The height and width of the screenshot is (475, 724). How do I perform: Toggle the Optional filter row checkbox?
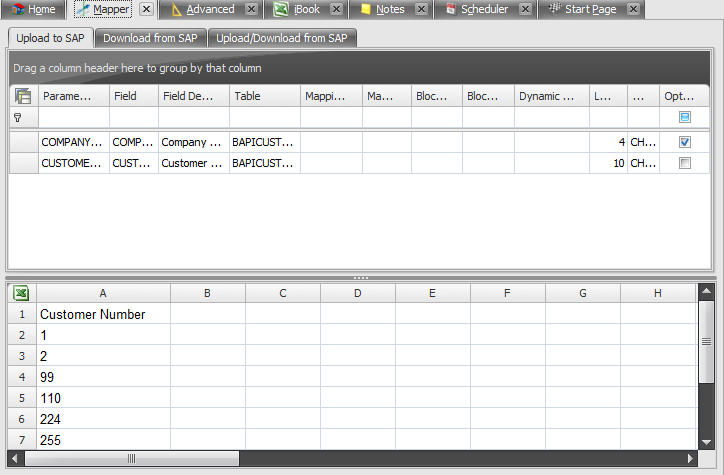click(685, 118)
